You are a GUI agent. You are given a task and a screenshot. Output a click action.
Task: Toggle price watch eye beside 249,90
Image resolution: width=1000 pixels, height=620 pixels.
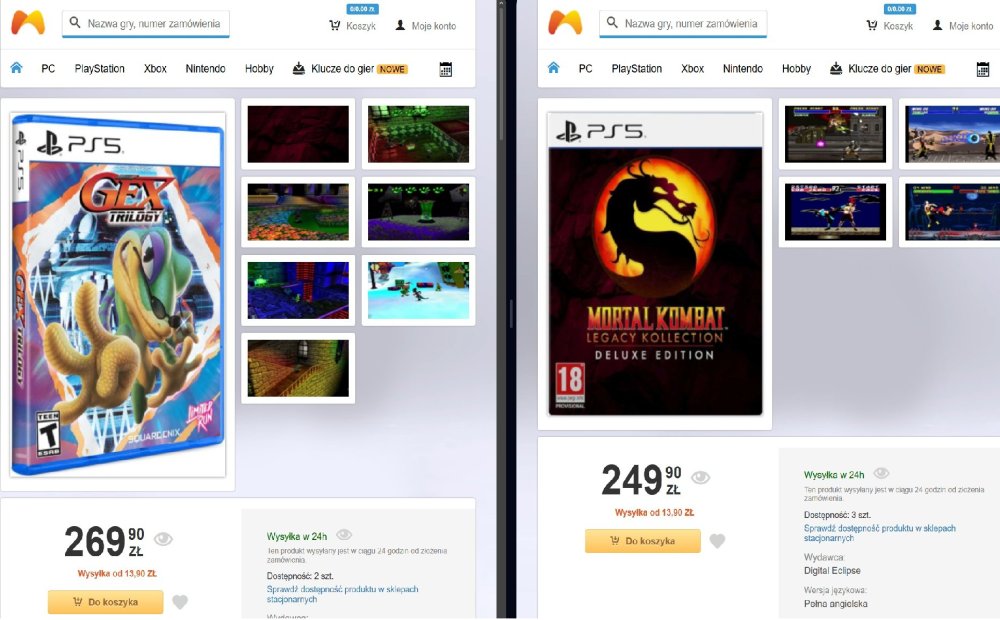click(700, 478)
